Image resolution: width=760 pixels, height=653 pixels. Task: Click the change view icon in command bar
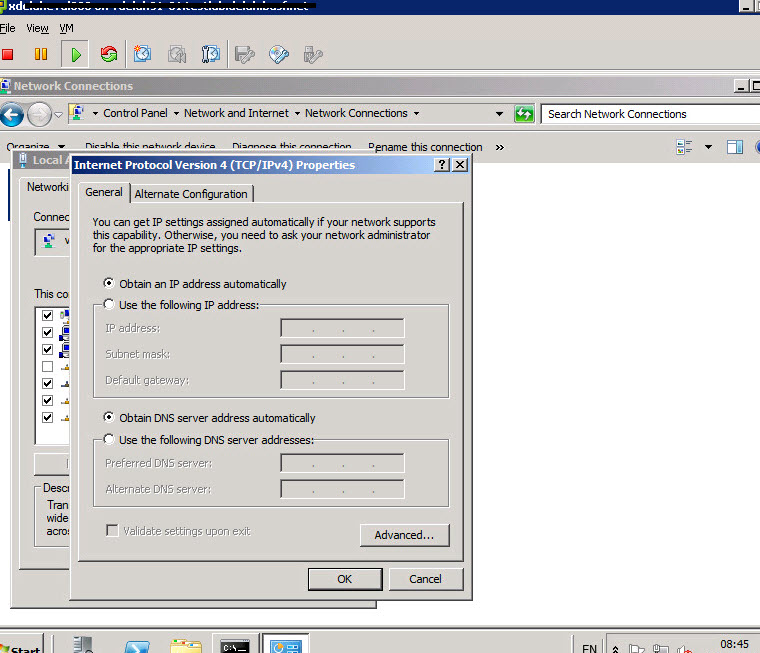684,147
